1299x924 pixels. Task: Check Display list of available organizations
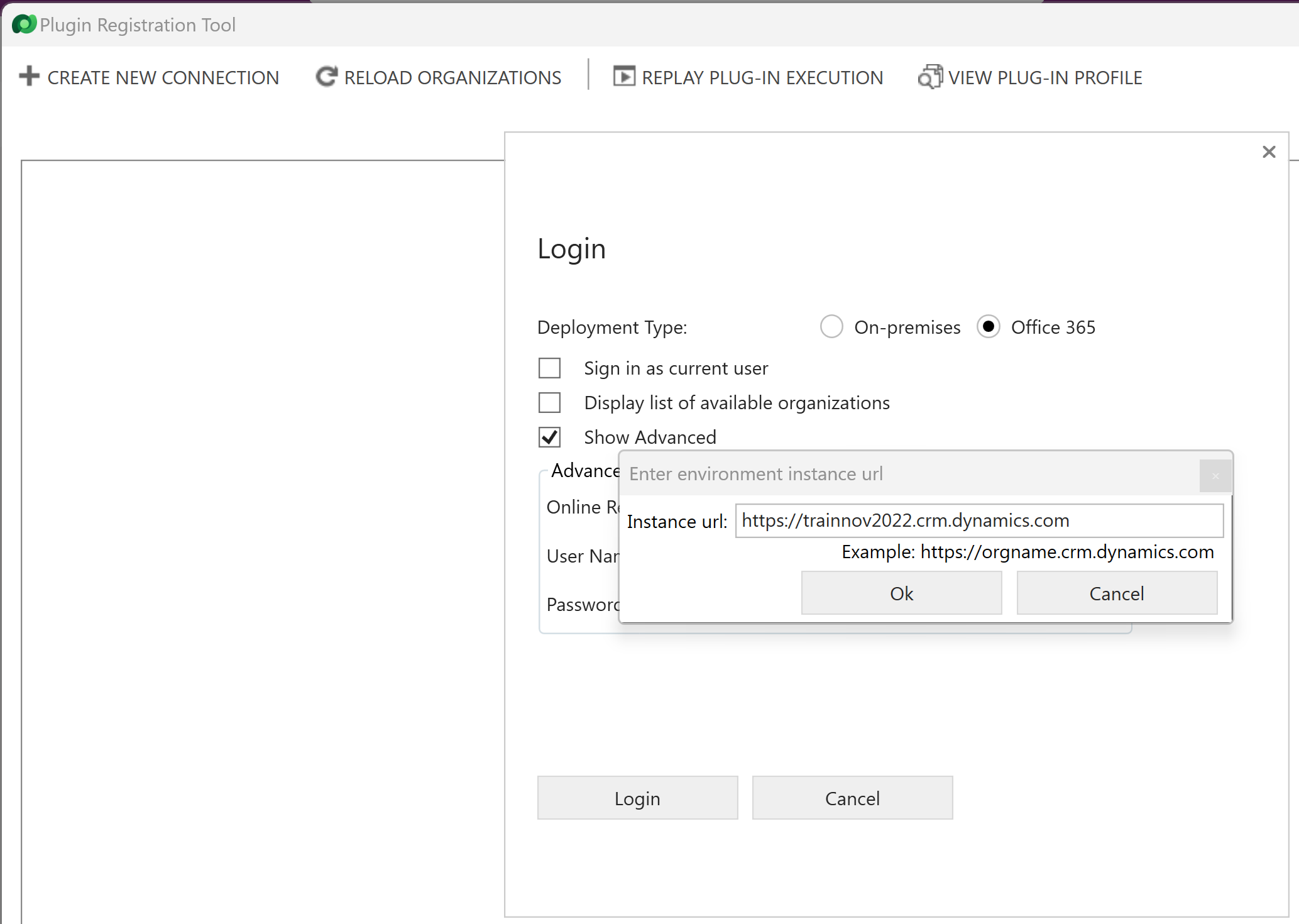[x=550, y=403]
